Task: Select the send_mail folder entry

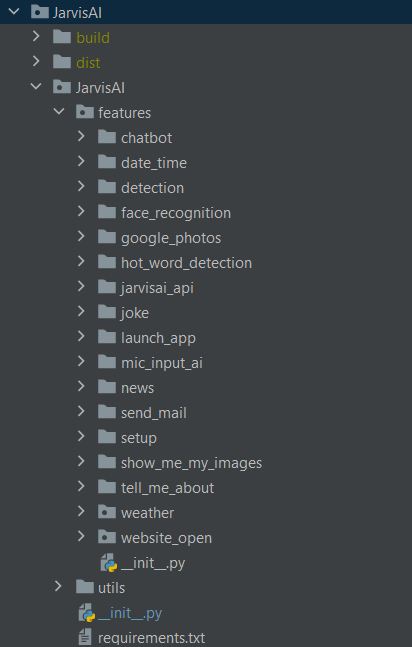Action: tap(154, 413)
